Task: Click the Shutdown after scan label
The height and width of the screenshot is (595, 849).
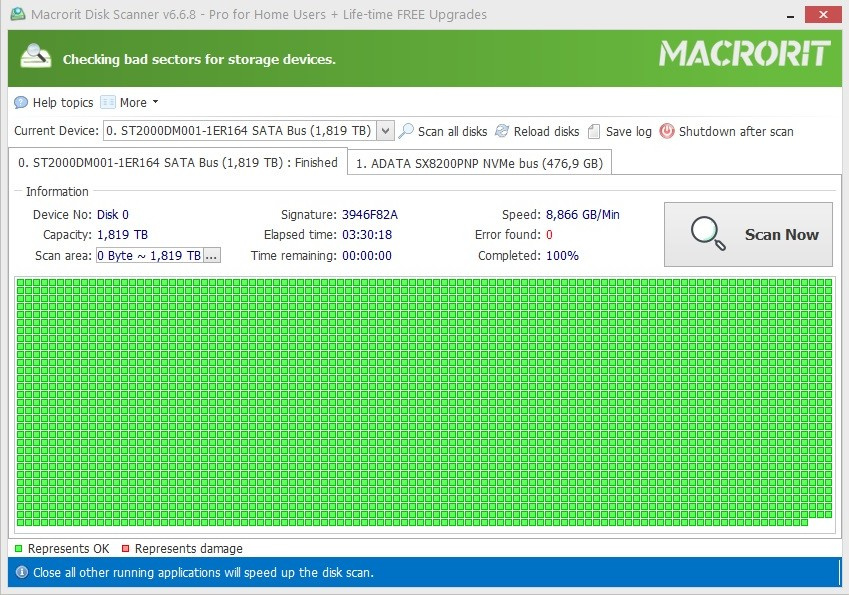Action: [737, 131]
